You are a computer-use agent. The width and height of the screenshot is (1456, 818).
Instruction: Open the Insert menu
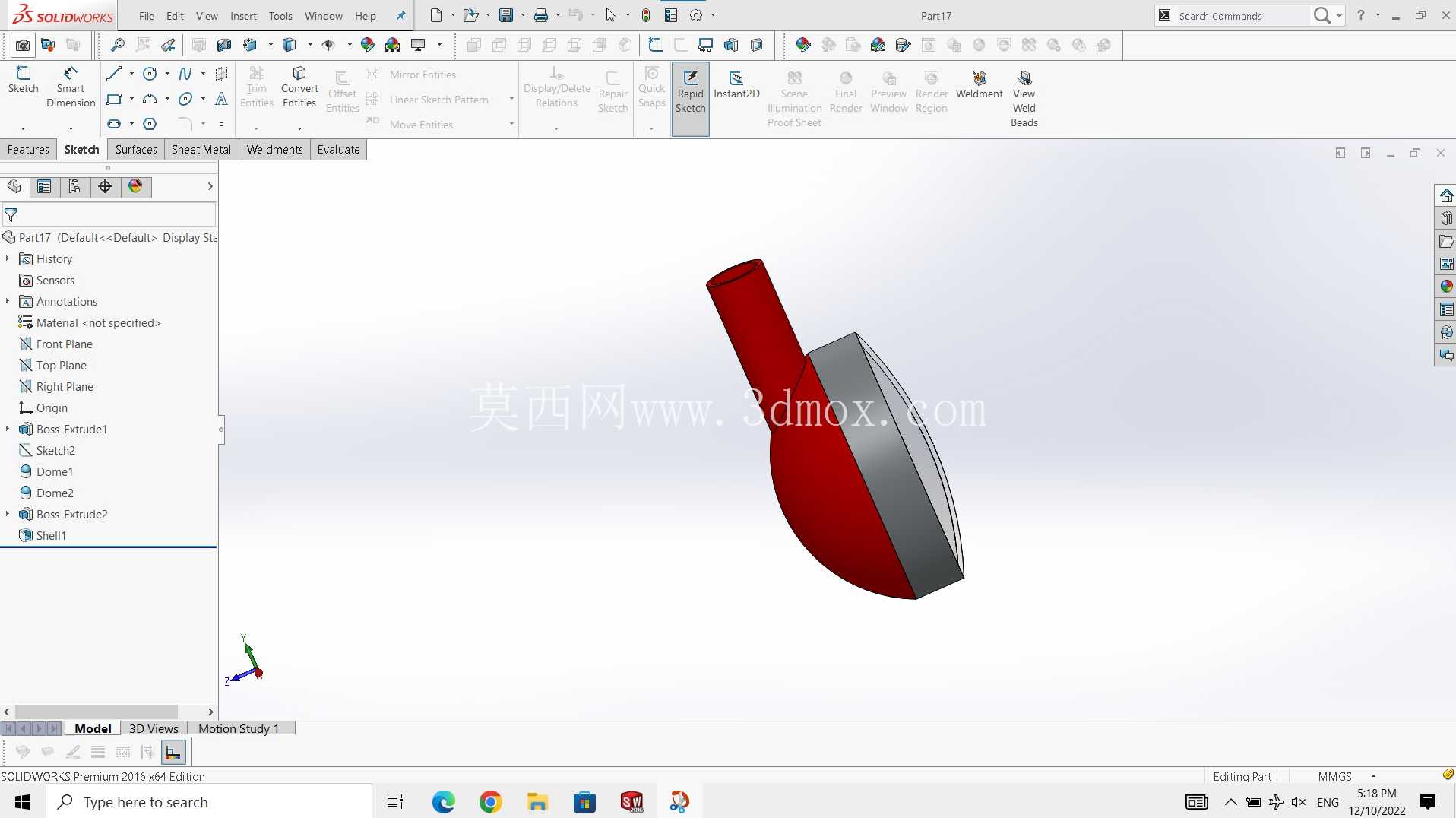pyautogui.click(x=243, y=16)
